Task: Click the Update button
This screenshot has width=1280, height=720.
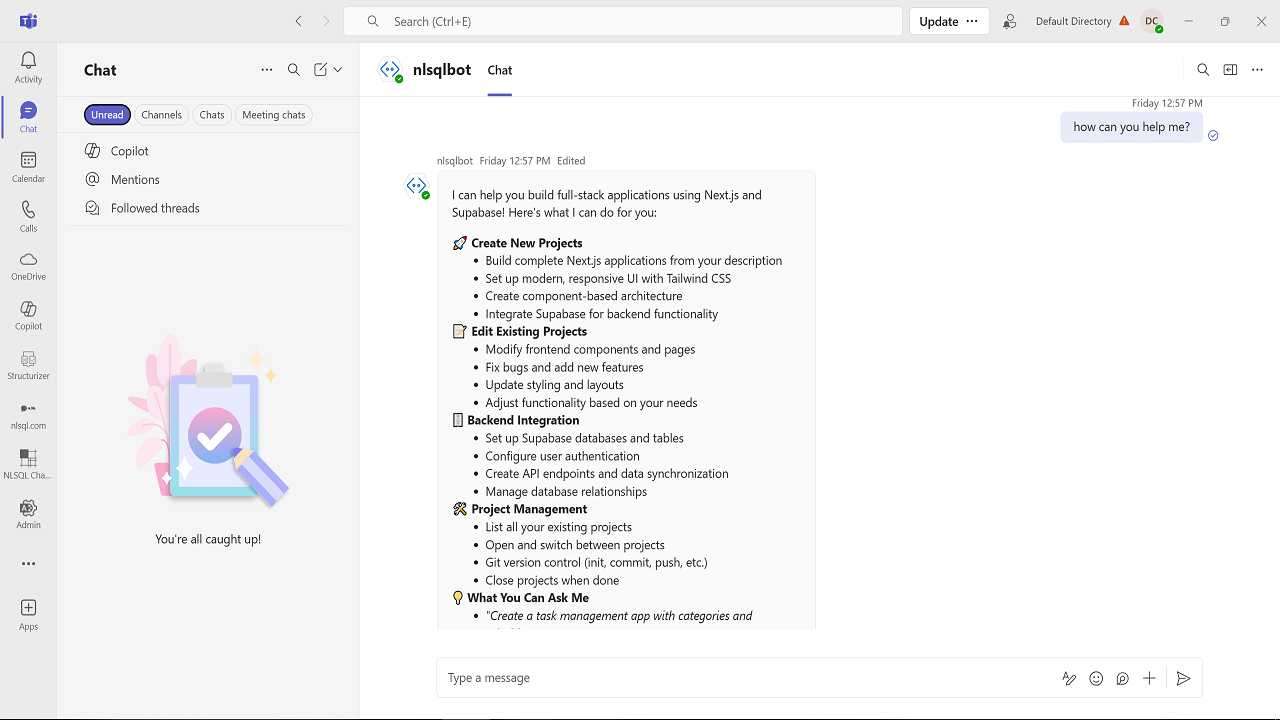Action: click(x=938, y=21)
